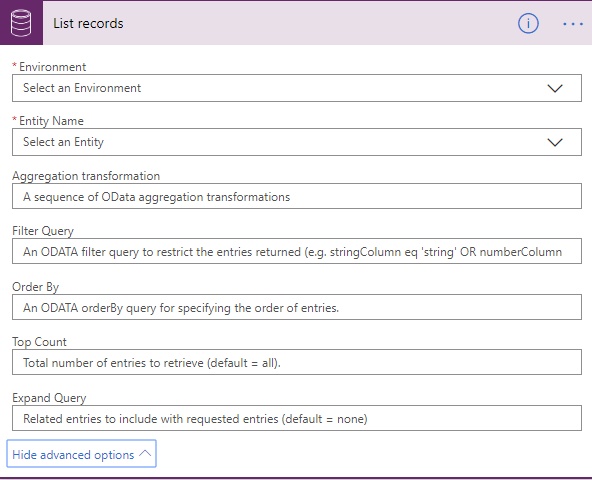Click the chevron arrow in Entity Name field
This screenshot has height=480, width=592.
pos(555,142)
